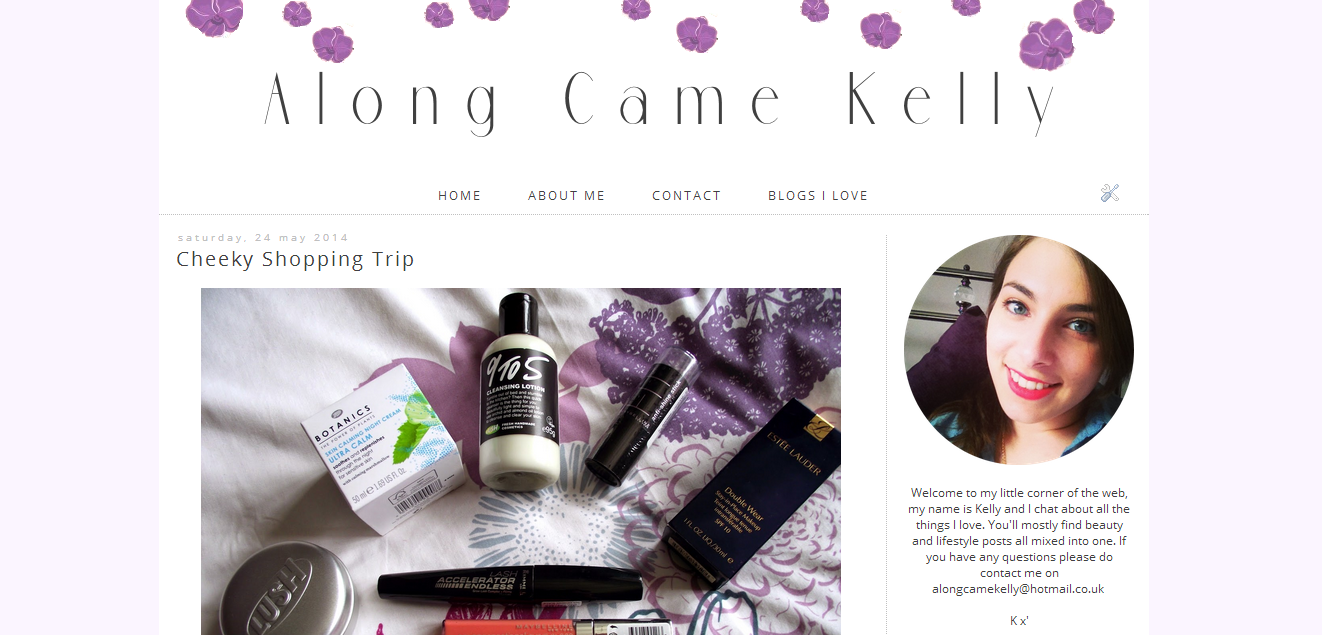The image size is (1322, 635).
Task: Click the Along Came Kelly blog header
Action: pyautogui.click(x=660, y=103)
